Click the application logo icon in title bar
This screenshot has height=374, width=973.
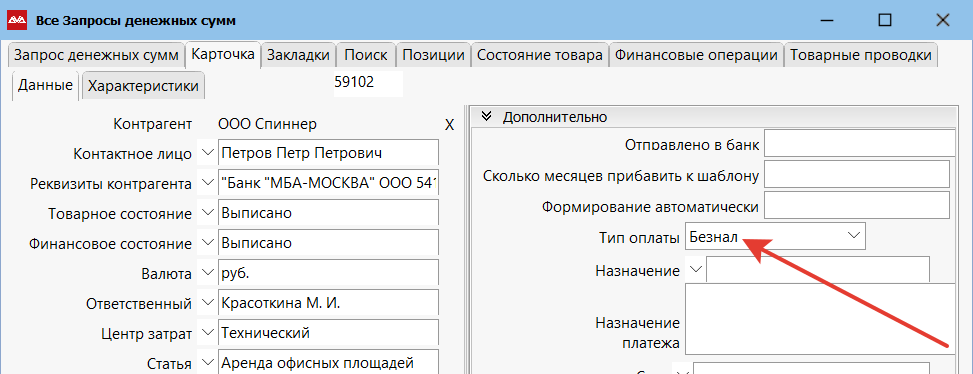tap(17, 20)
